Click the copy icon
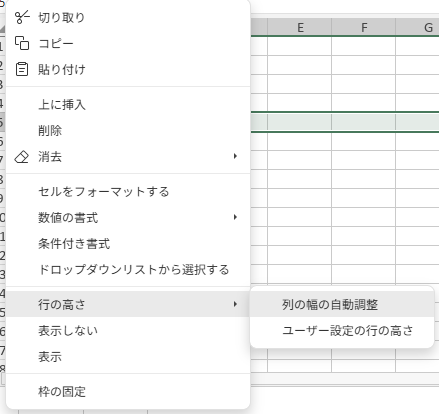This screenshot has width=439, height=414. 22,43
